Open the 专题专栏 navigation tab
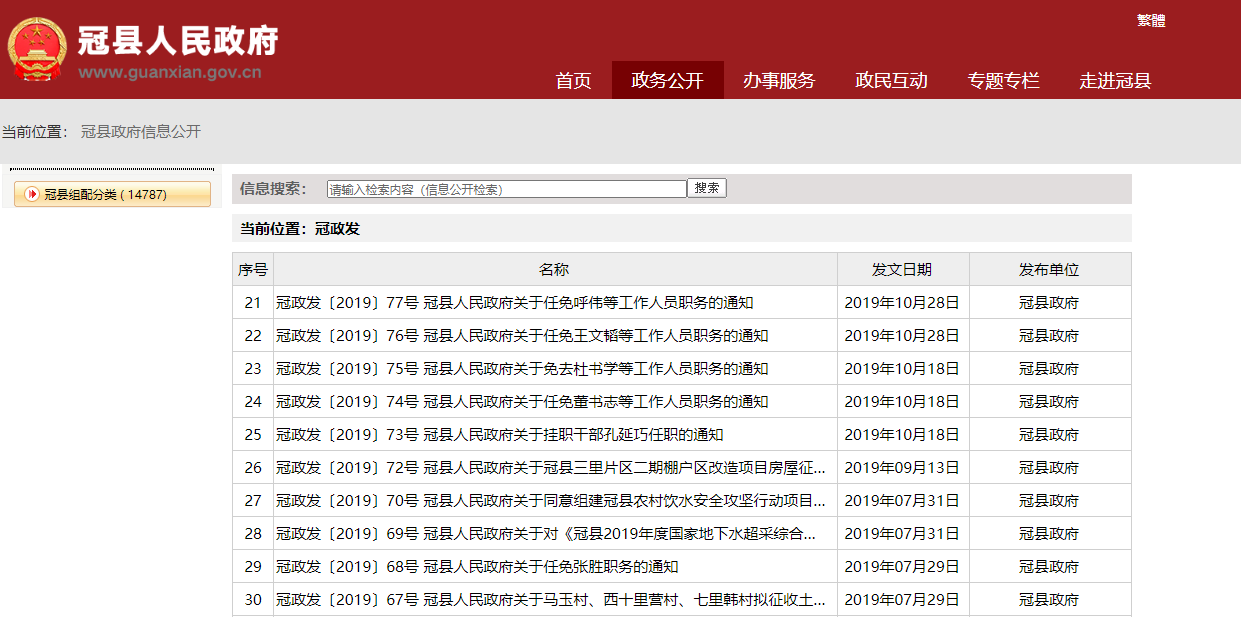Screen dimensions: 1241x617 click(x=1004, y=81)
